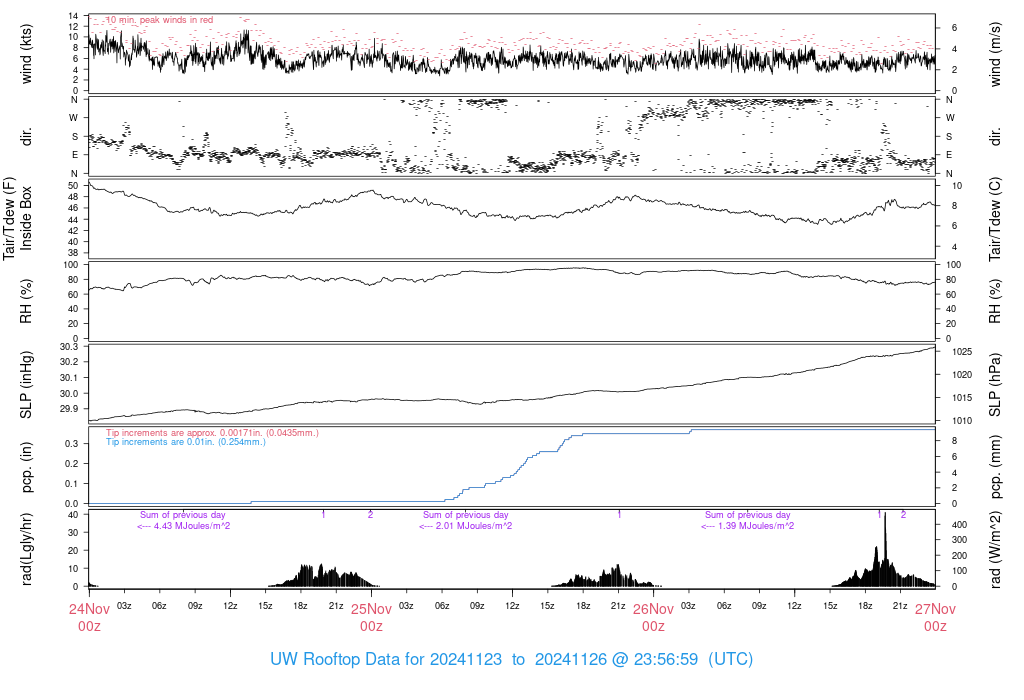Click the '29.9' tick on SLP axis
This screenshot has height=700, width=1024.
[69, 409]
